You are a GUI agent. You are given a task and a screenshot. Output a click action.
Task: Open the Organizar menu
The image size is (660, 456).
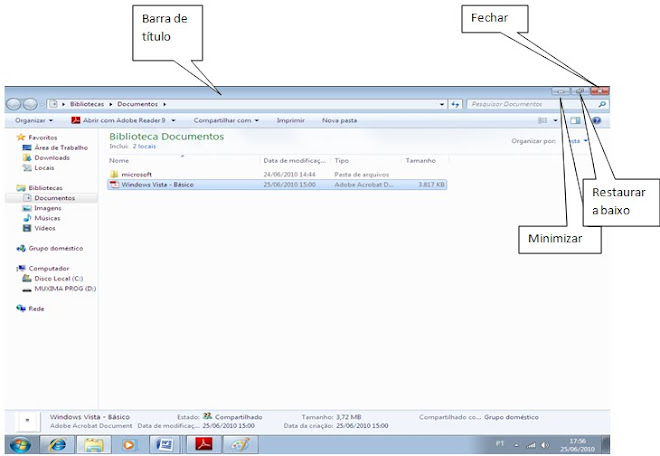click(34, 120)
